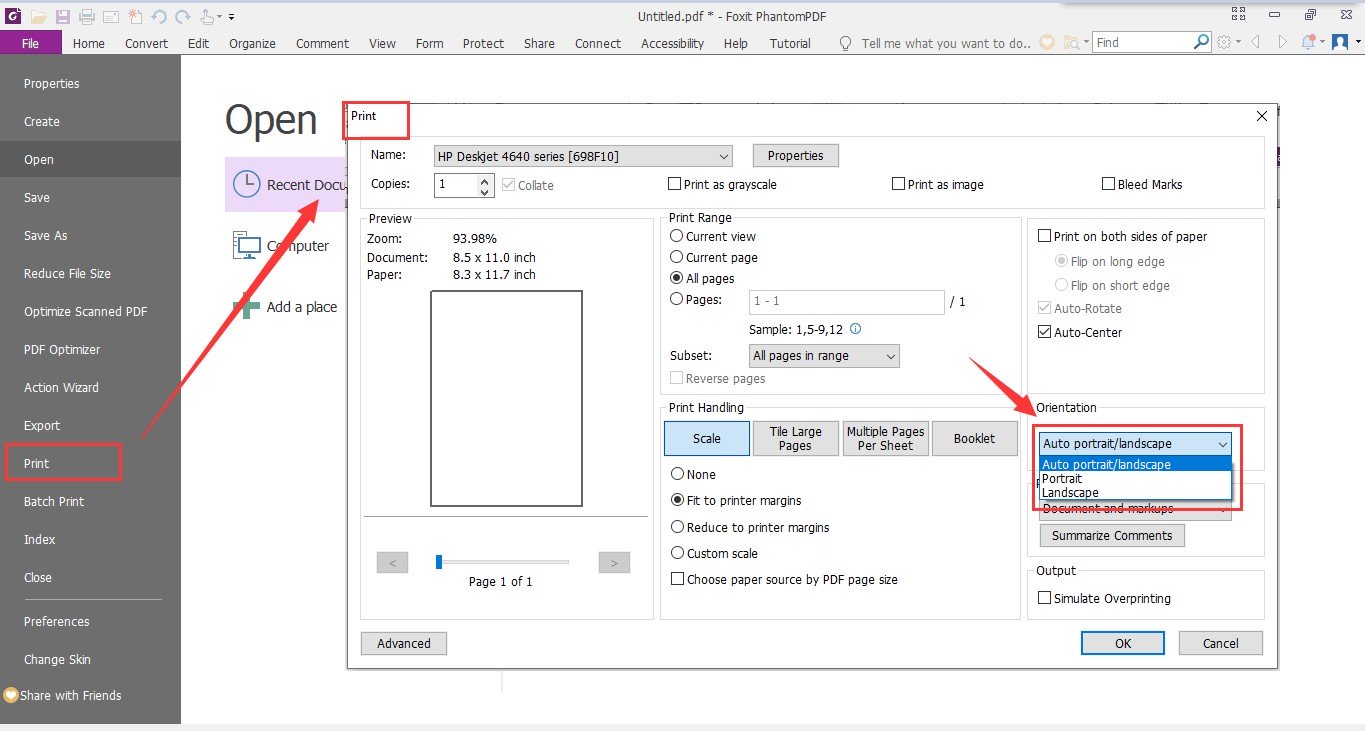Select the Pages range radio button
The image size is (1365, 731).
(x=677, y=299)
